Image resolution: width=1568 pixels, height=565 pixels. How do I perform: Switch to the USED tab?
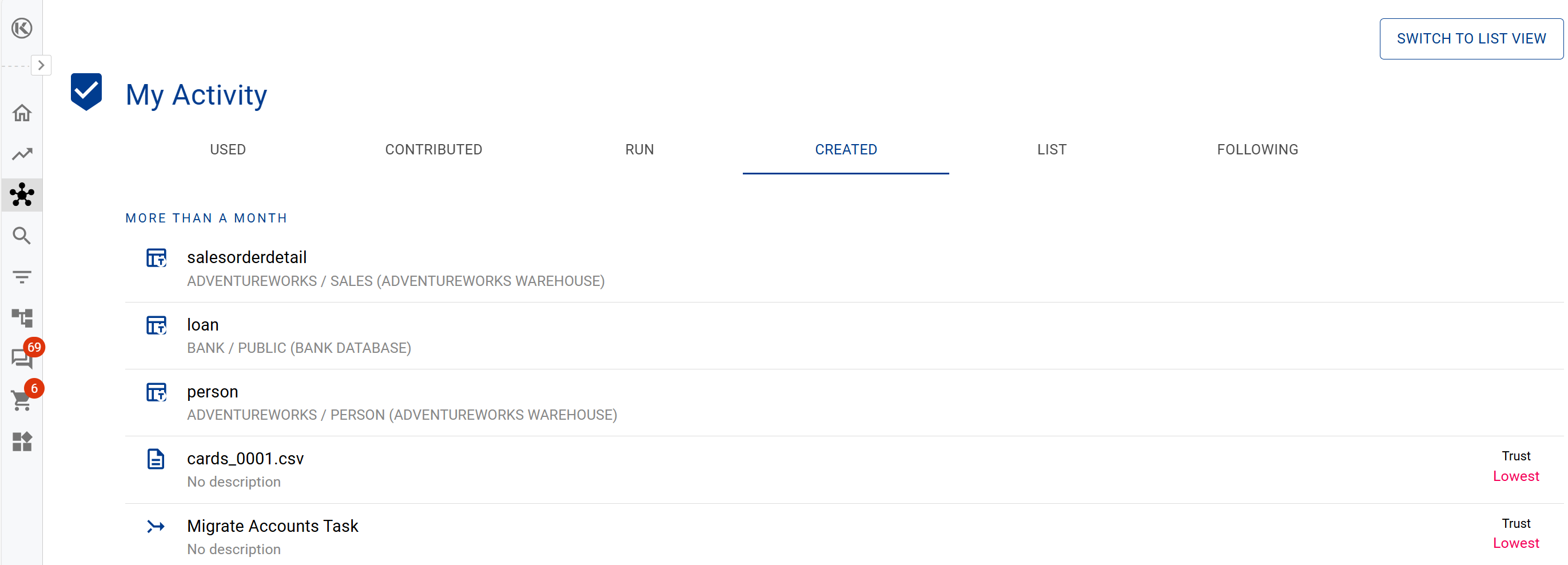(228, 150)
